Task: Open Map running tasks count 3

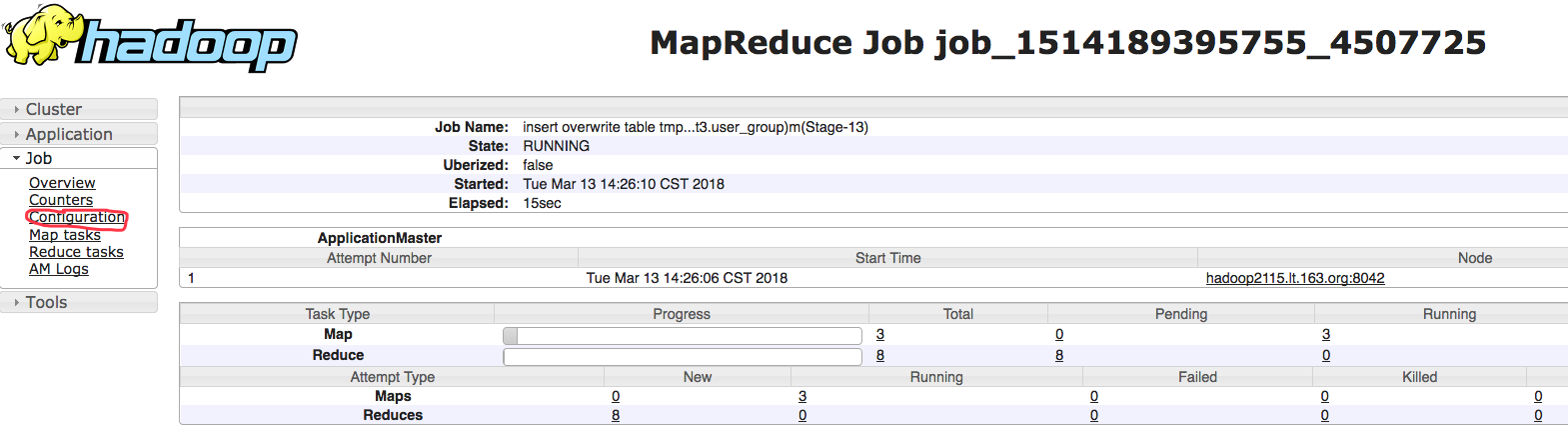Action: tap(1326, 334)
